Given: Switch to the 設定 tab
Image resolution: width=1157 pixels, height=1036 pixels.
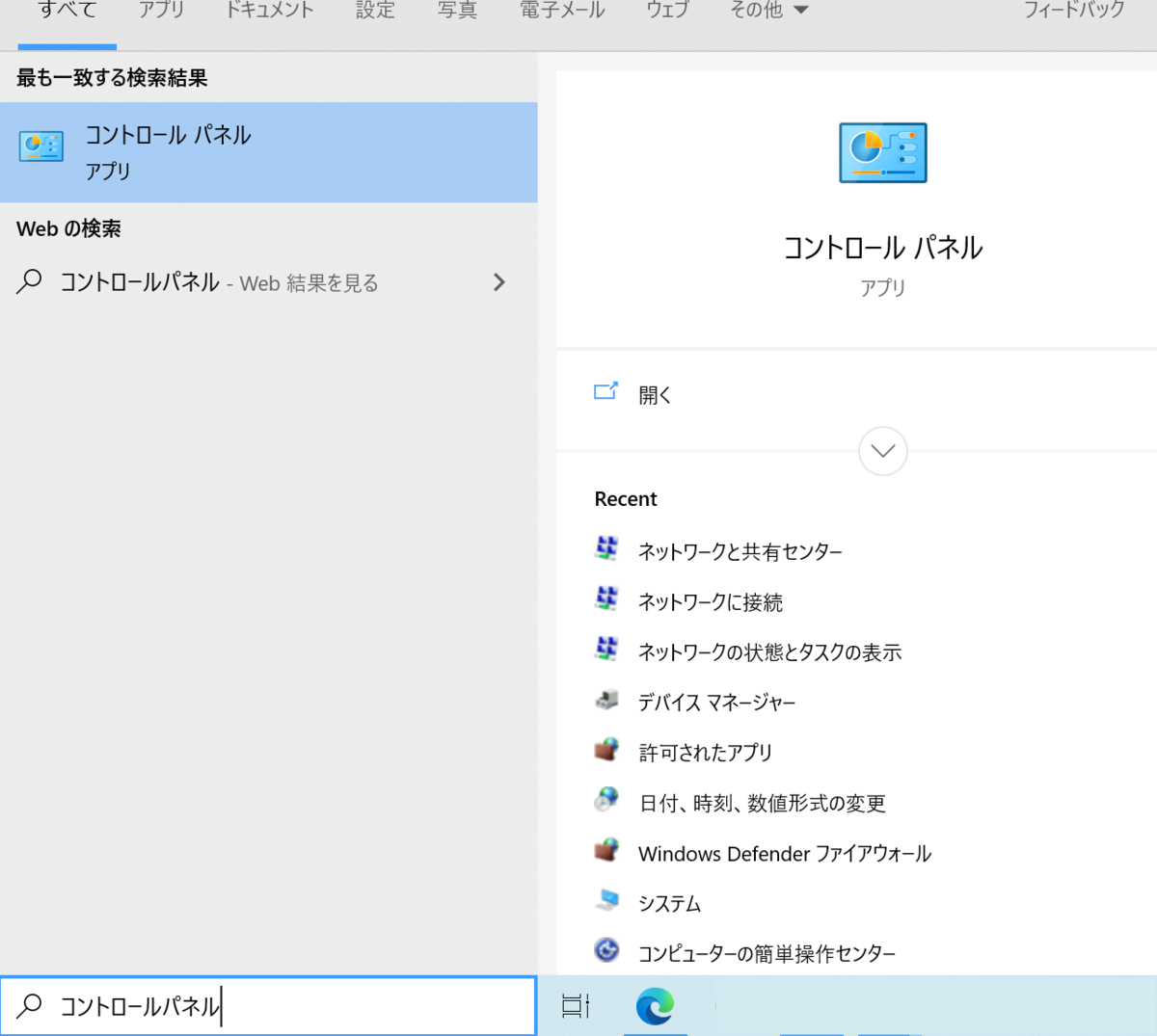Looking at the screenshot, I should pos(375,11).
